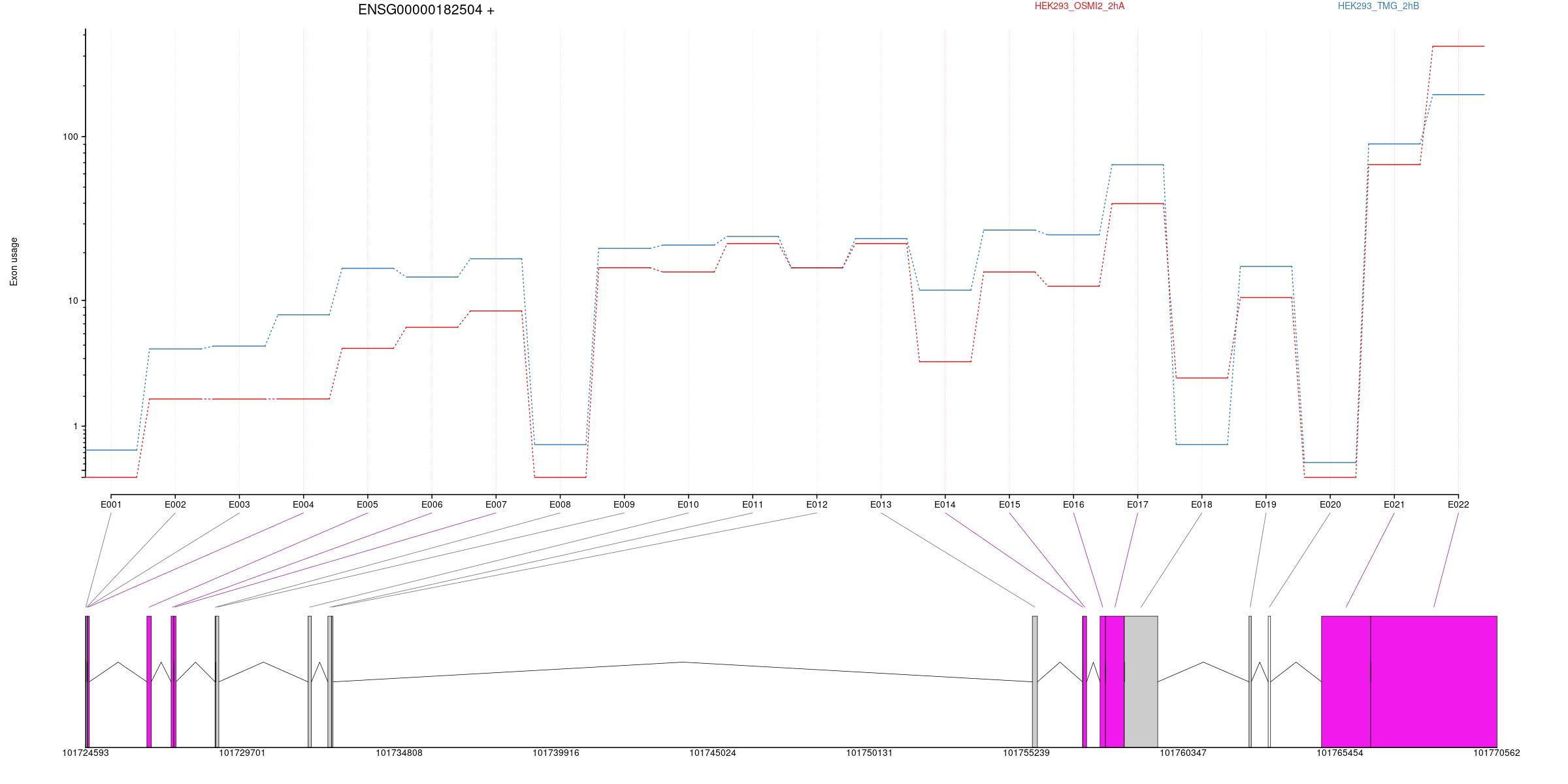Click exon label E012
The width and height of the screenshot is (1568, 784).
(817, 504)
